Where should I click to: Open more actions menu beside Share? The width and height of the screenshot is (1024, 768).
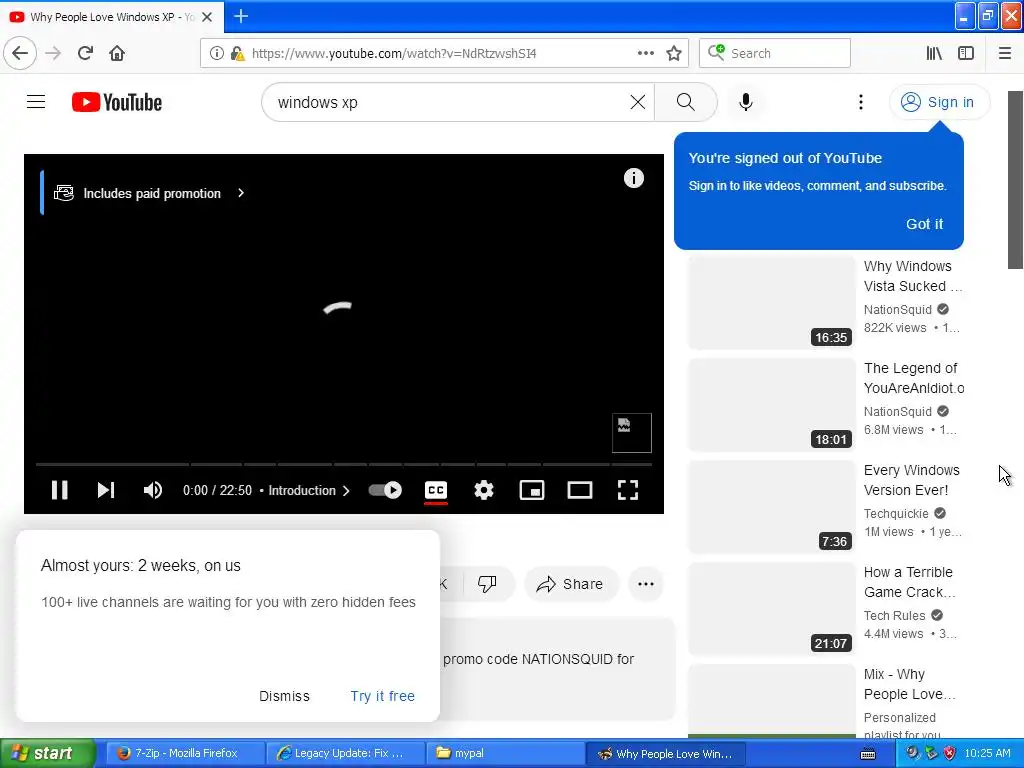point(646,584)
